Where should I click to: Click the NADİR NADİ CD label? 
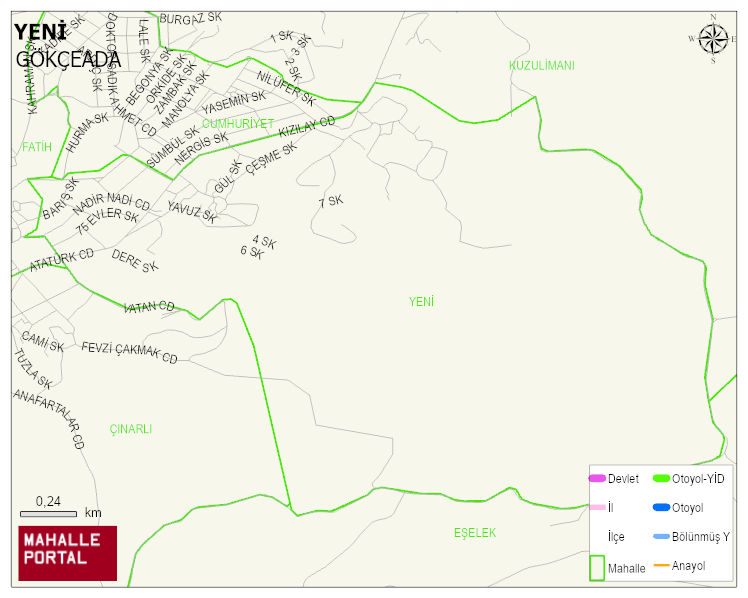112,203
